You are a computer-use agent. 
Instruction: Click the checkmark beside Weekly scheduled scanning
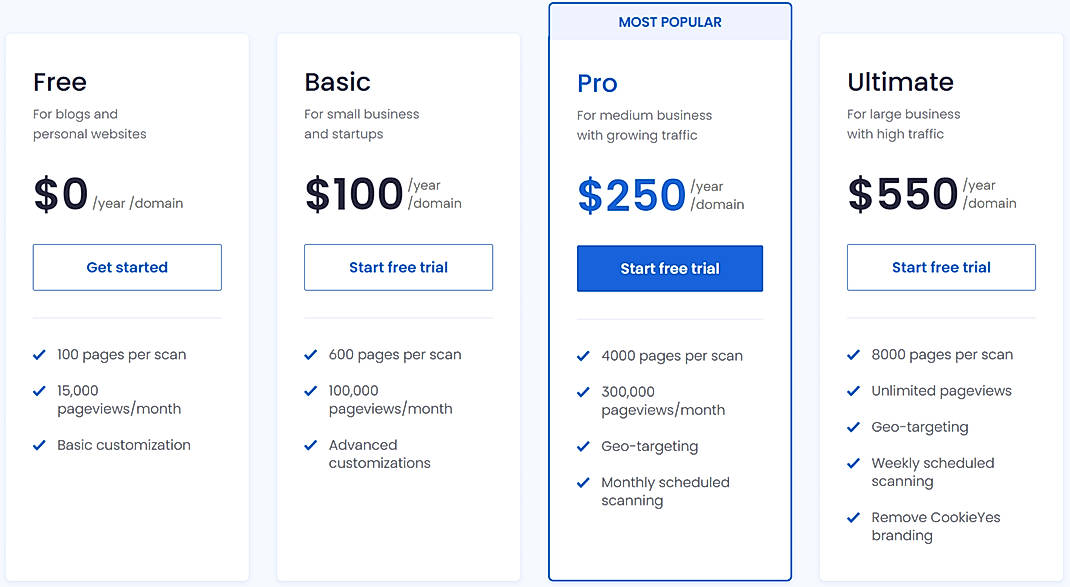[x=853, y=463]
